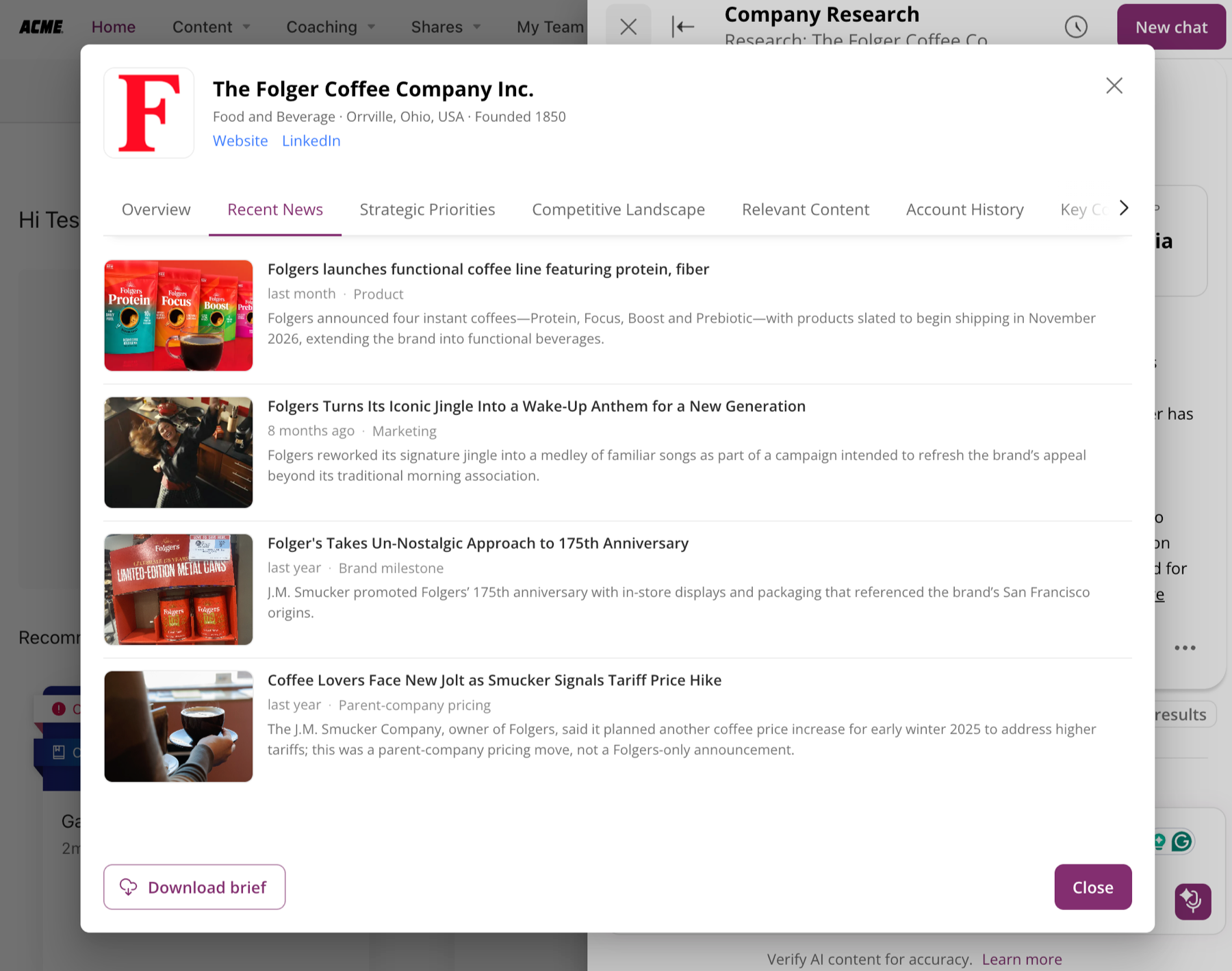The height and width of the screenshot is (971, 1232).
Task: Expand the Content dropdown in the nav bar
Action: [211, 27]
